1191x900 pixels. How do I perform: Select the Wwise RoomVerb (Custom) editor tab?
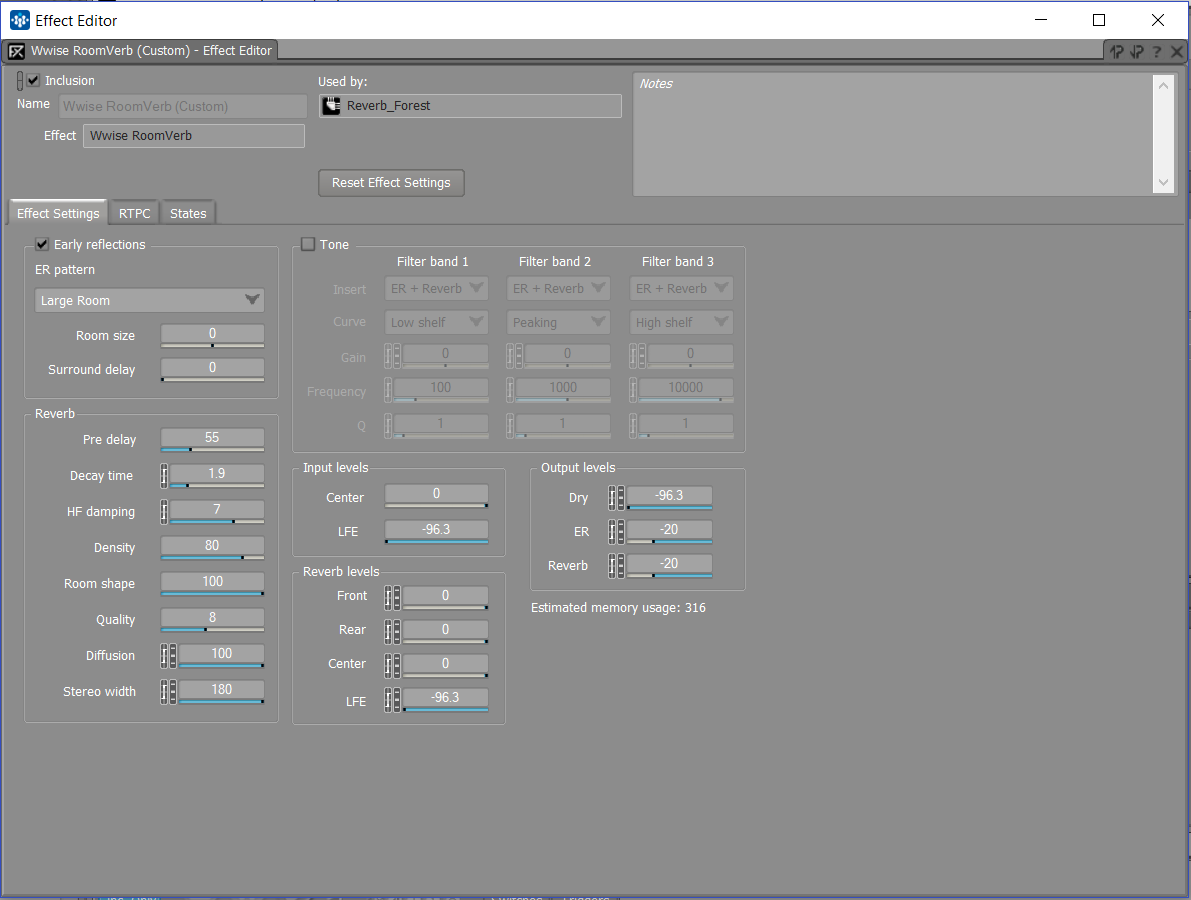tap(141, 51)
